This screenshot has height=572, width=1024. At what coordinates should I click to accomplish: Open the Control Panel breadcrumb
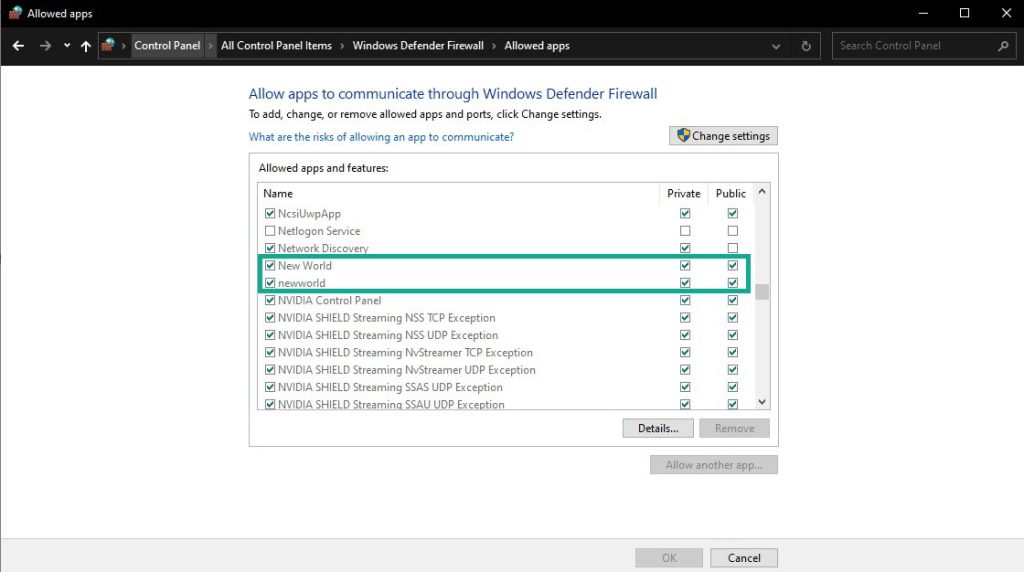click(x=167, y=46)
